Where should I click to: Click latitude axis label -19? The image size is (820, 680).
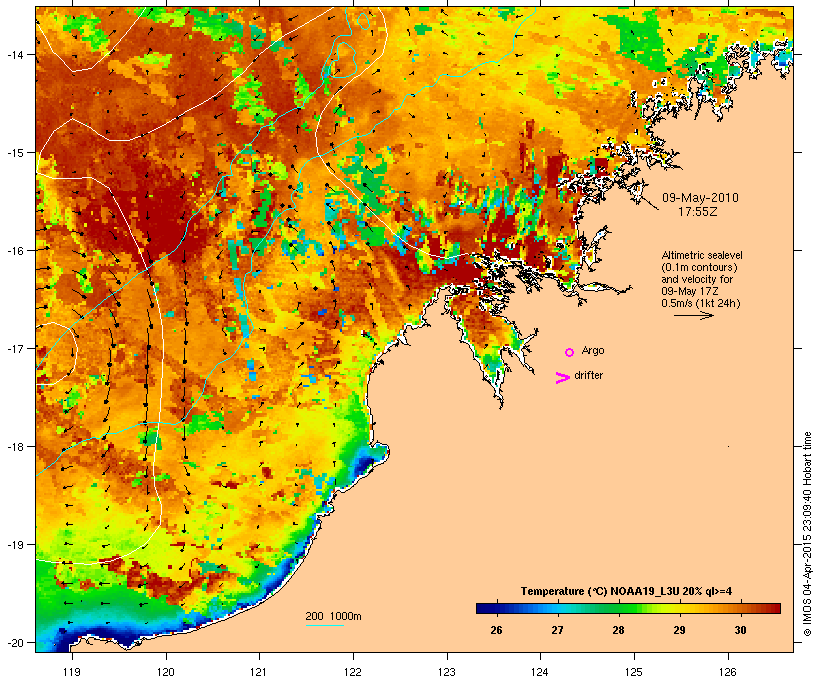tap(14, 545)
